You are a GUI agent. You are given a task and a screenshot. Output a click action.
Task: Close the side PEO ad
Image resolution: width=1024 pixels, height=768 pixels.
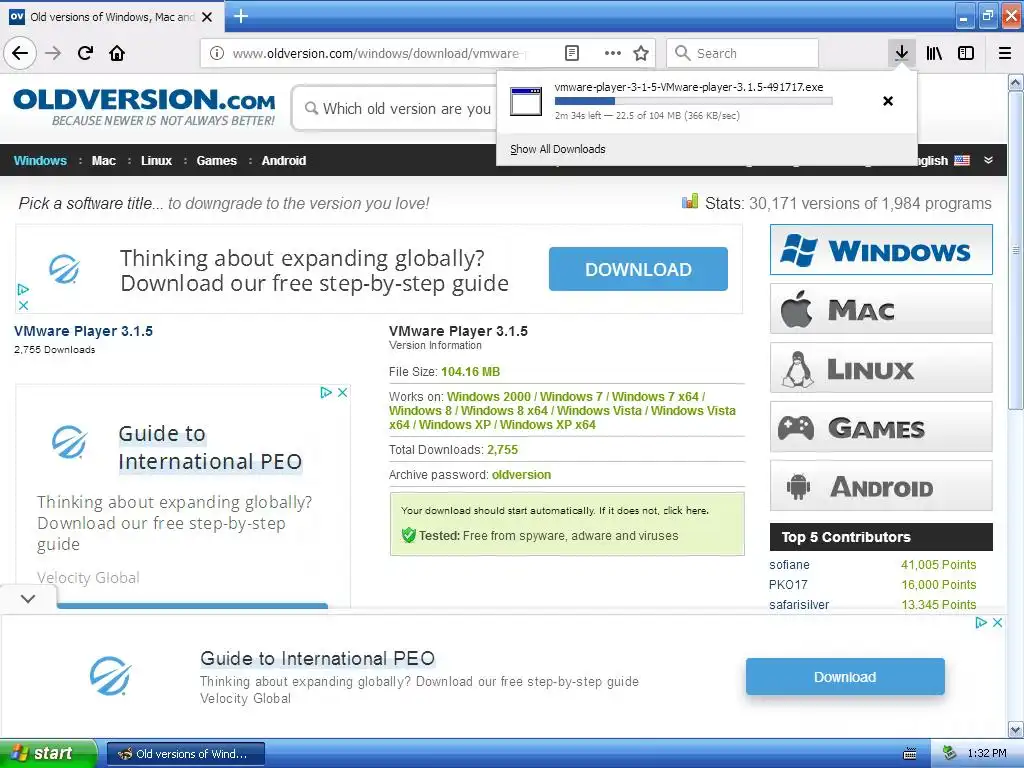coord(342,392)
